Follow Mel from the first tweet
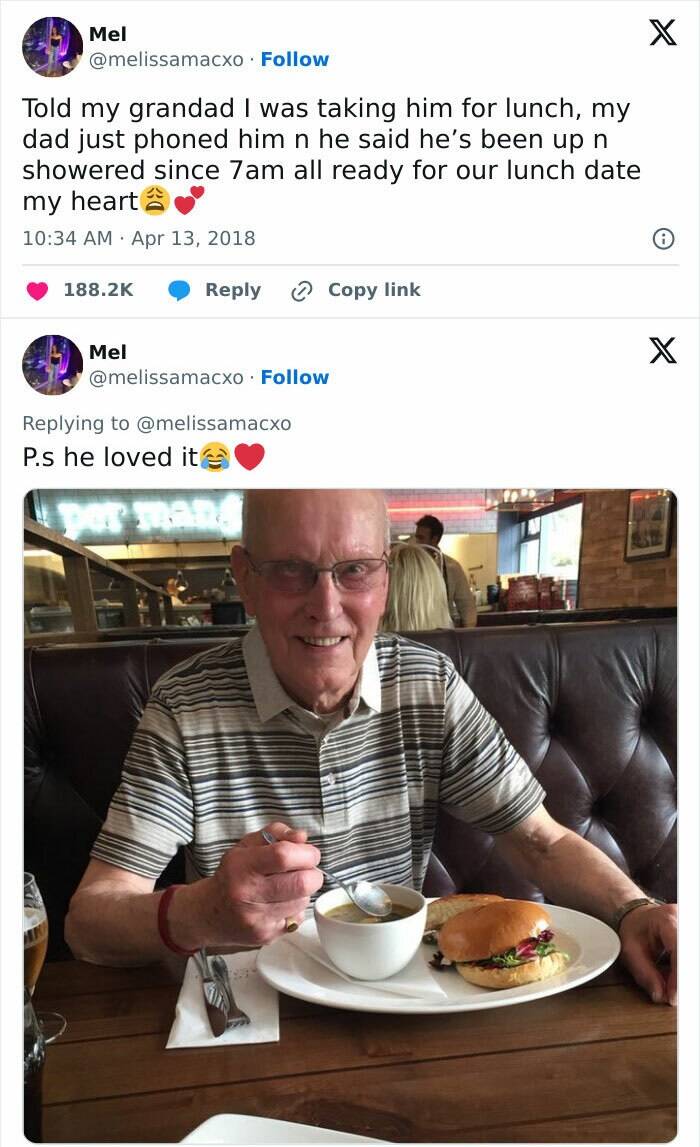 coord(295,59)
